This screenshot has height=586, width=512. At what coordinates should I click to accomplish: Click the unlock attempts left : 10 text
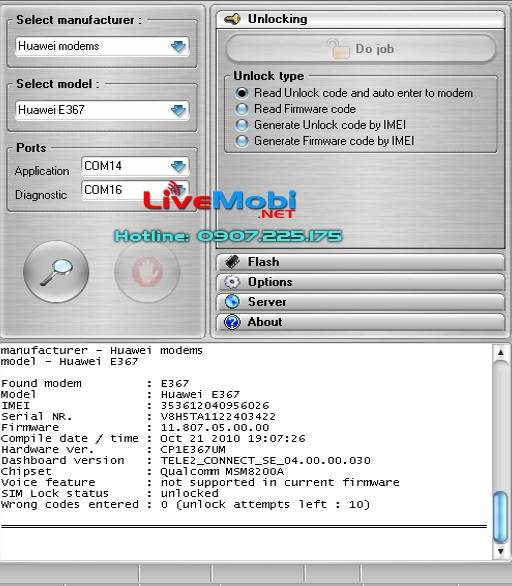[273, 505]
